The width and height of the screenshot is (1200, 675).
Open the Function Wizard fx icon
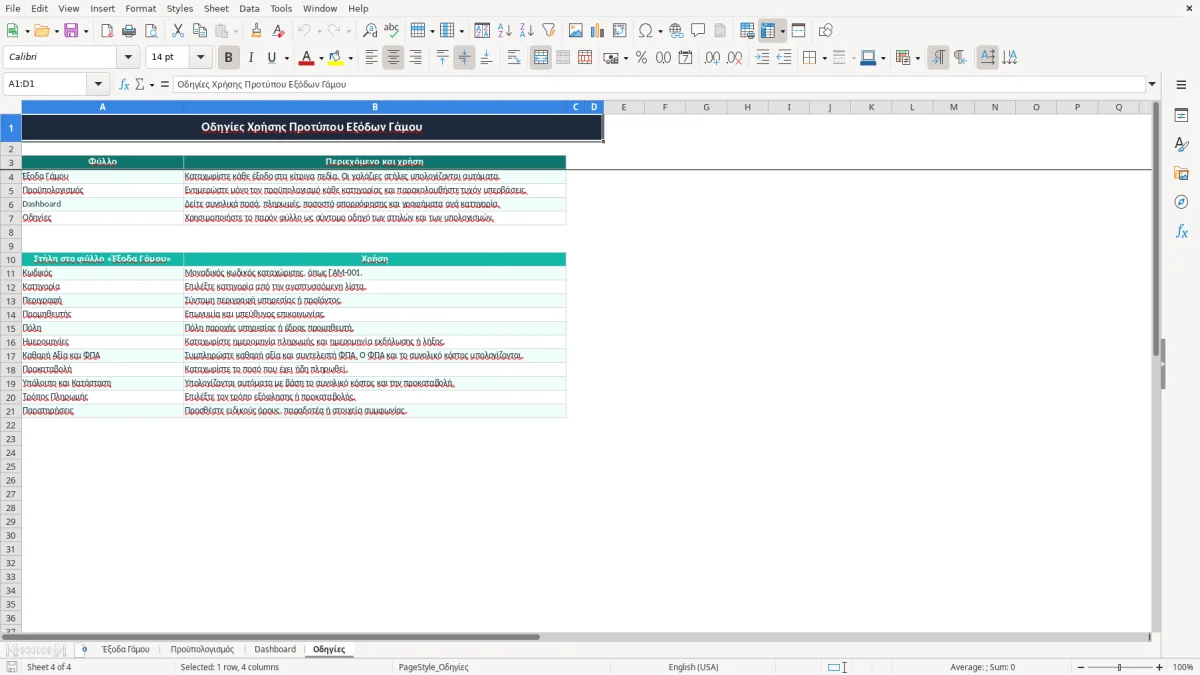[124, 84]
